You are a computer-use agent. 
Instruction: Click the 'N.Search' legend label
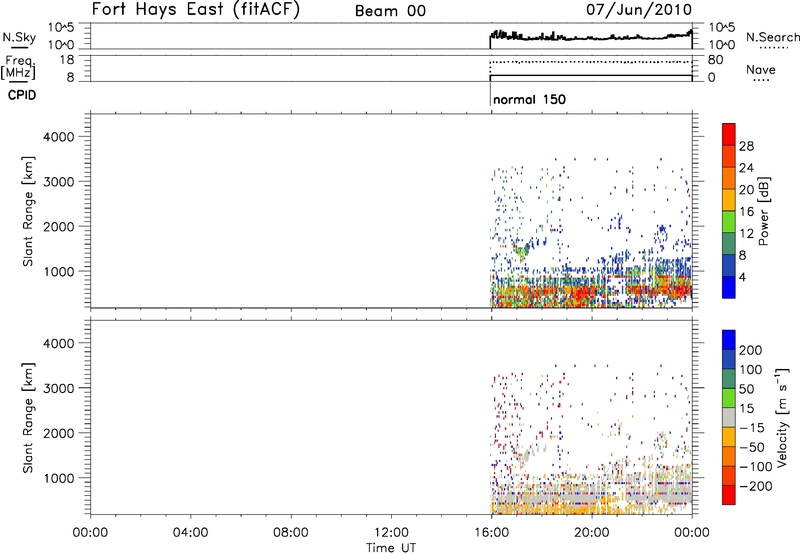[x=773, y=37]
